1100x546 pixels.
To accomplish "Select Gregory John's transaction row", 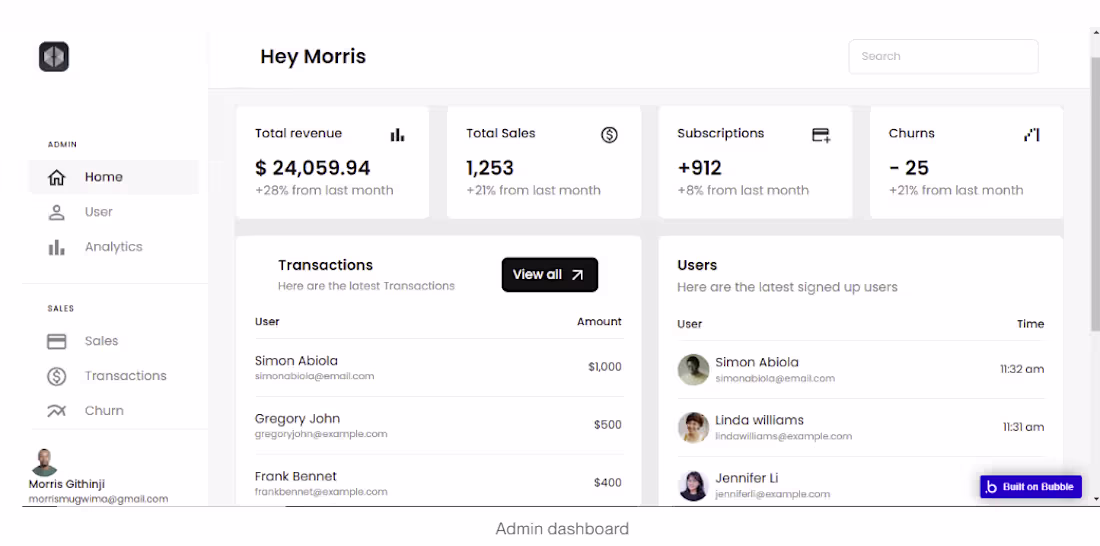I will [x=438, y=426].
